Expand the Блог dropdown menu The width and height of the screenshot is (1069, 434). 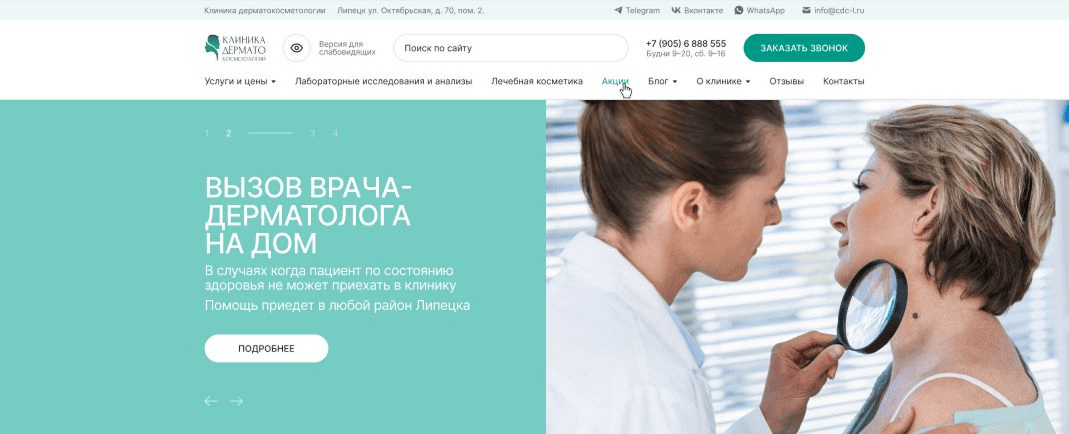[x=662, y=81]
